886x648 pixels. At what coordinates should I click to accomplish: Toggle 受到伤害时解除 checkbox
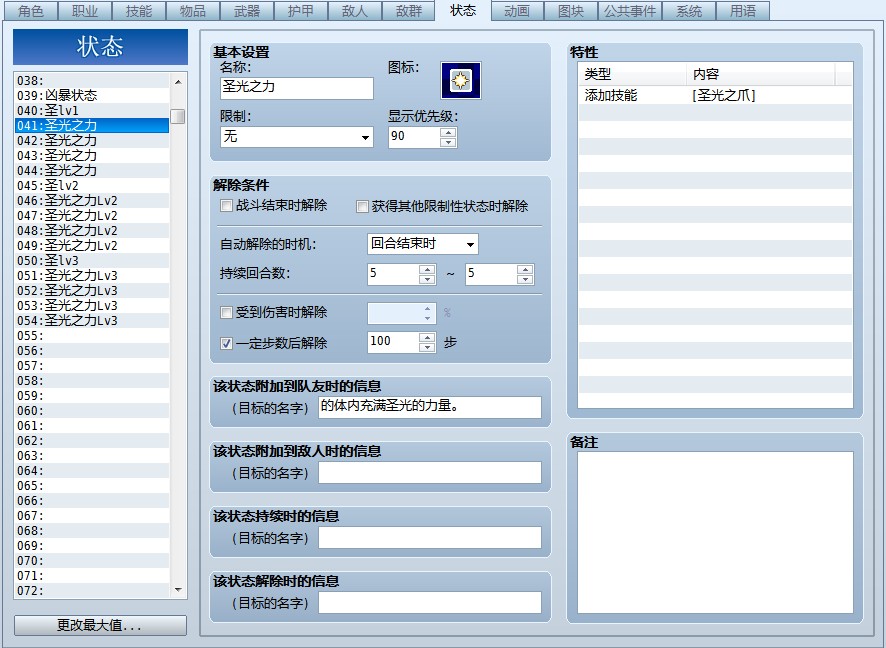pyautogui.click(x=227, y=312)
